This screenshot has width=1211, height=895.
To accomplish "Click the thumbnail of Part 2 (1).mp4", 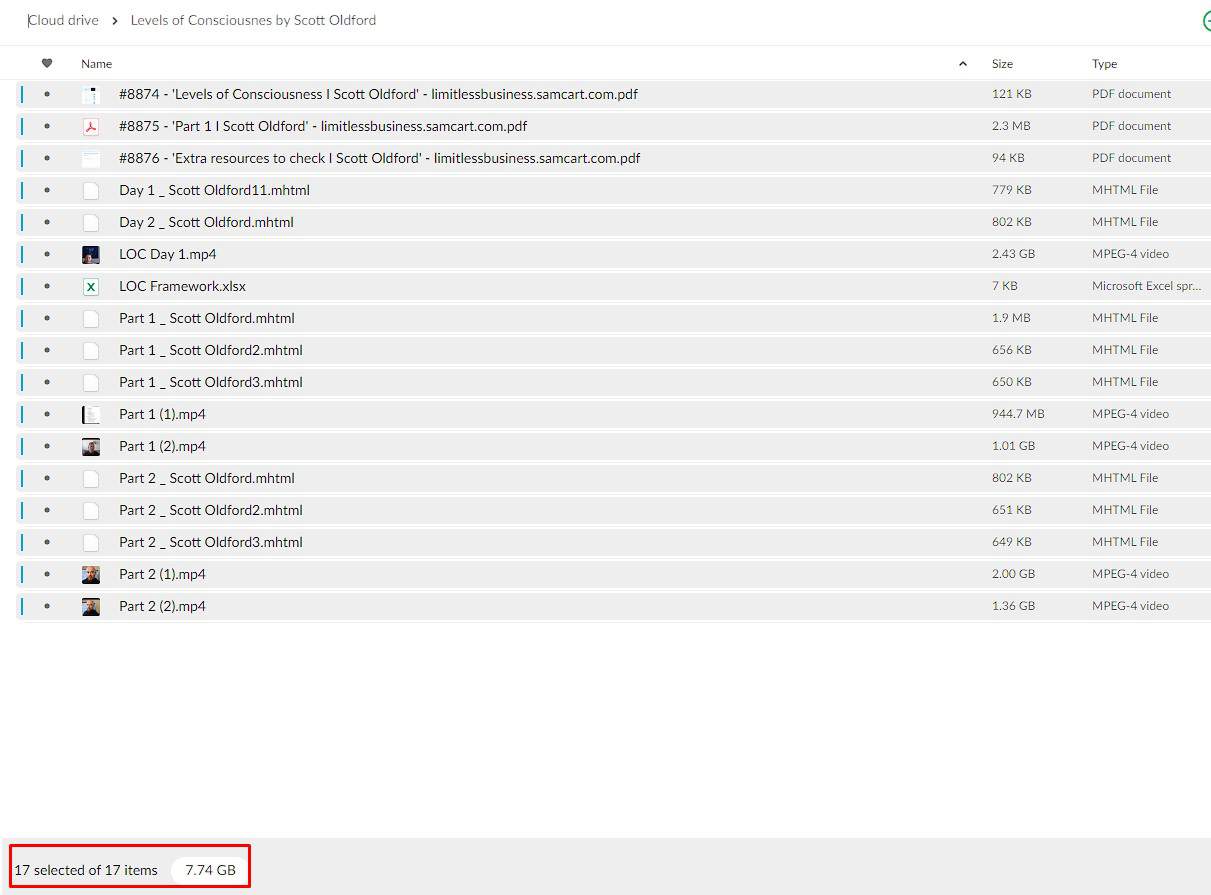I will 91,575.
